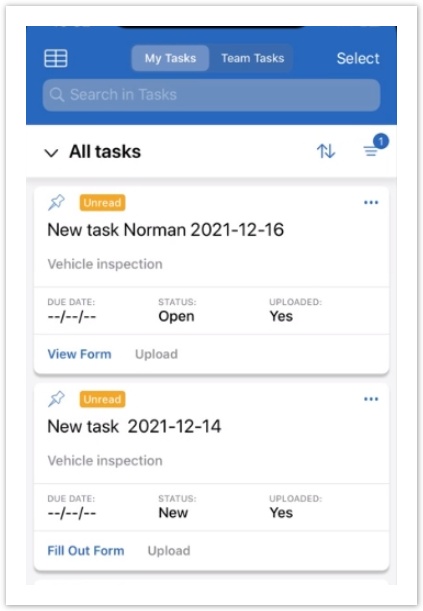Viewport: 423px width, 611px height.
Task: Switch to My Tasks tab
Action: 170,58
